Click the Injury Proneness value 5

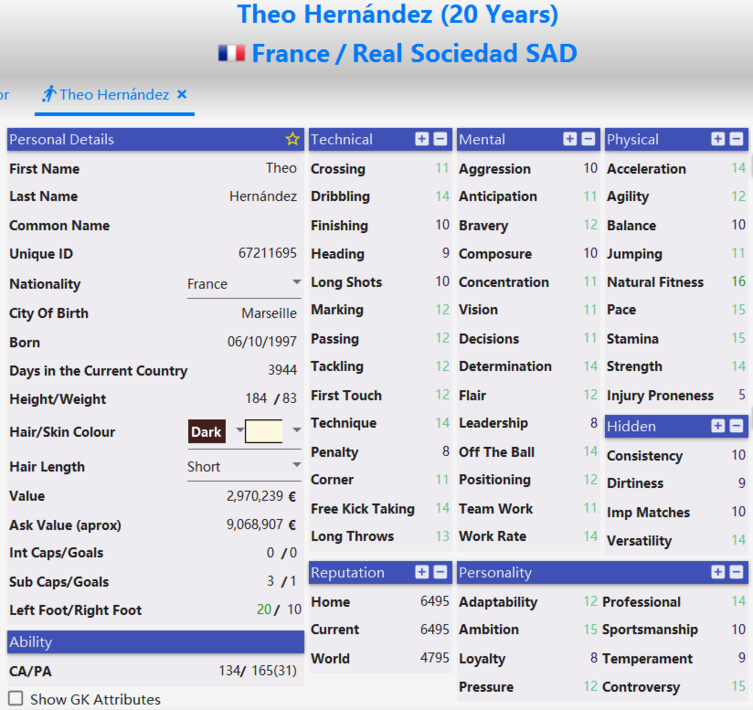point(741,395)
